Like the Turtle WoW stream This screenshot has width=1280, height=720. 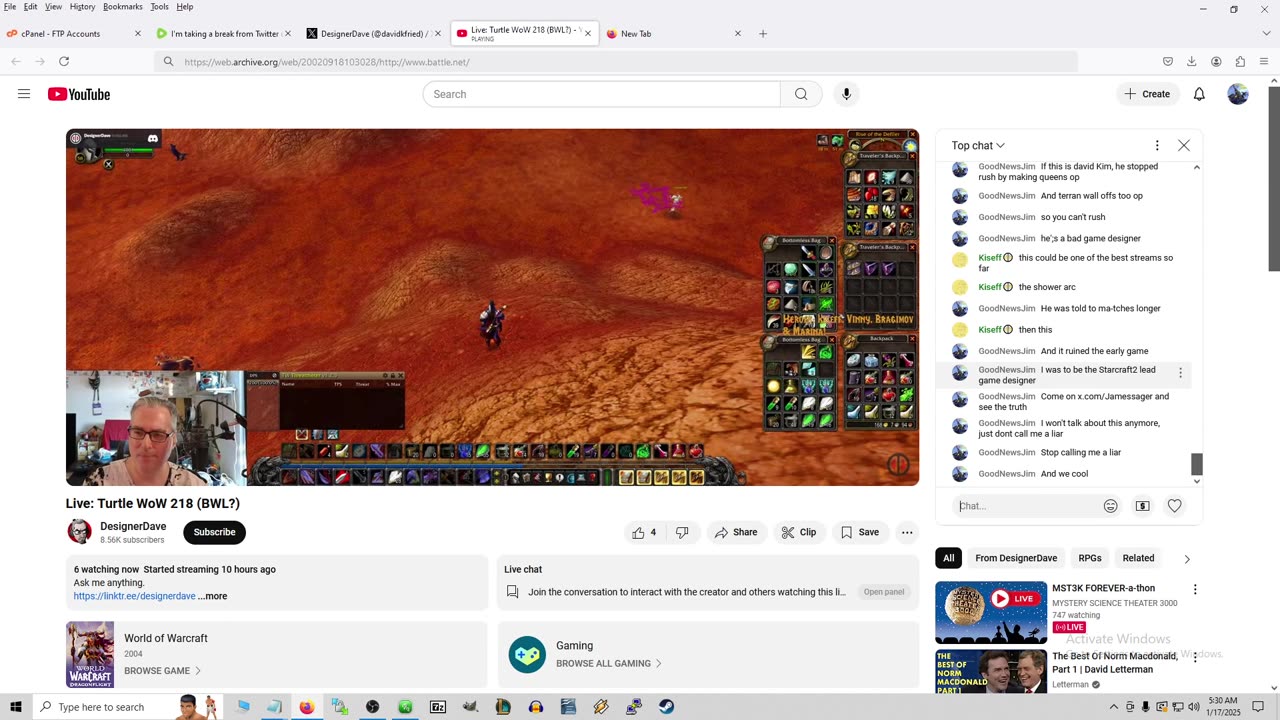tap(644, 532)
